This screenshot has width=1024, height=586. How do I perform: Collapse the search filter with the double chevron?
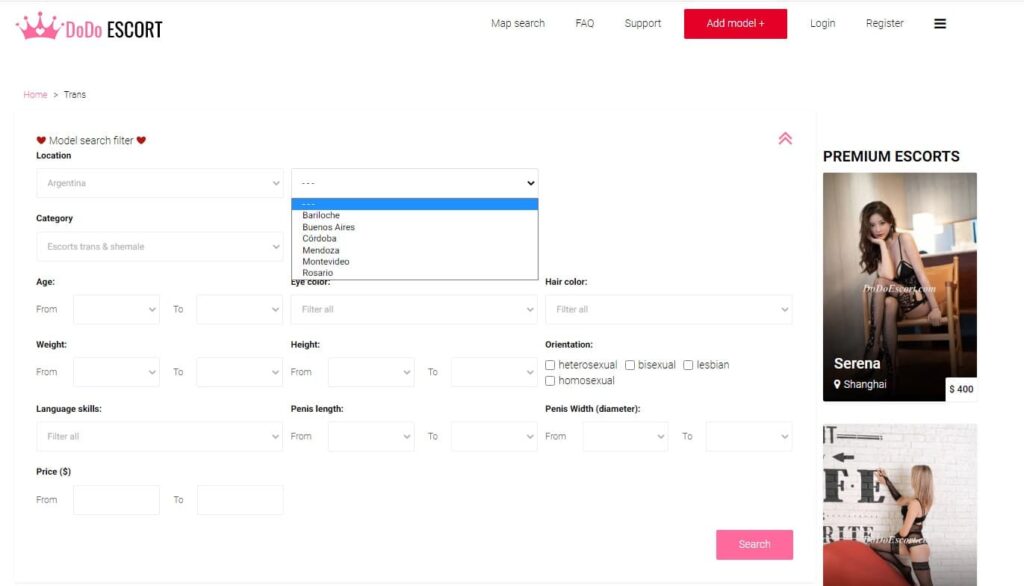point(785,139)
